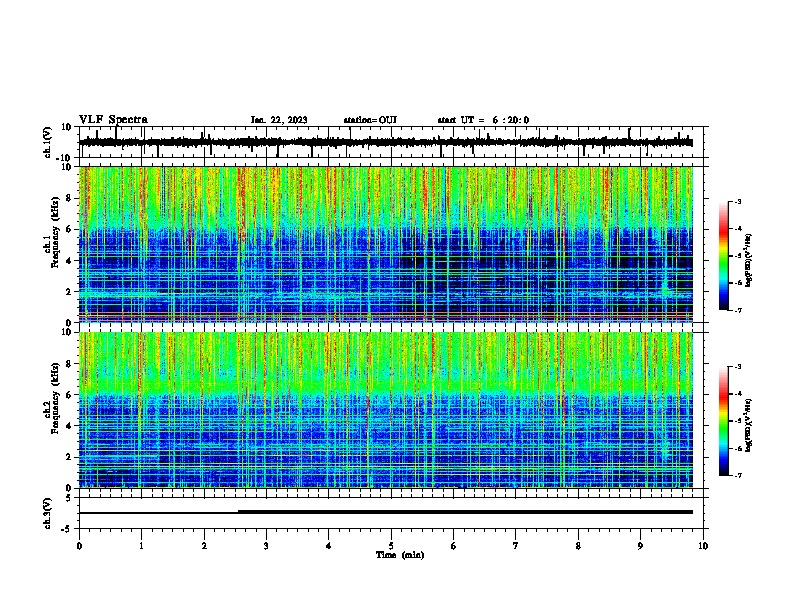The width and height of the screenshot is (792, 612).
Task: Click the ch.2 "Frequency (kHz)" axis label
Action: coord(56,398)
